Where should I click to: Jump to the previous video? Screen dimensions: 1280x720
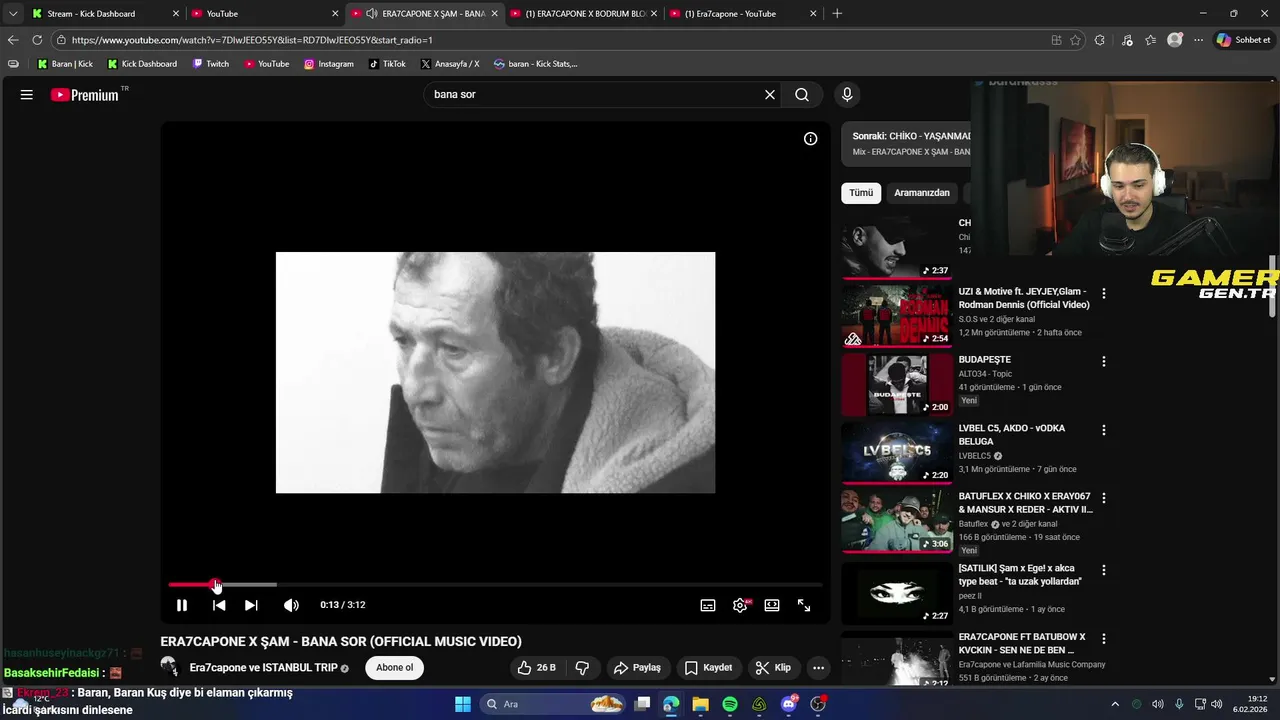(219, 605)
